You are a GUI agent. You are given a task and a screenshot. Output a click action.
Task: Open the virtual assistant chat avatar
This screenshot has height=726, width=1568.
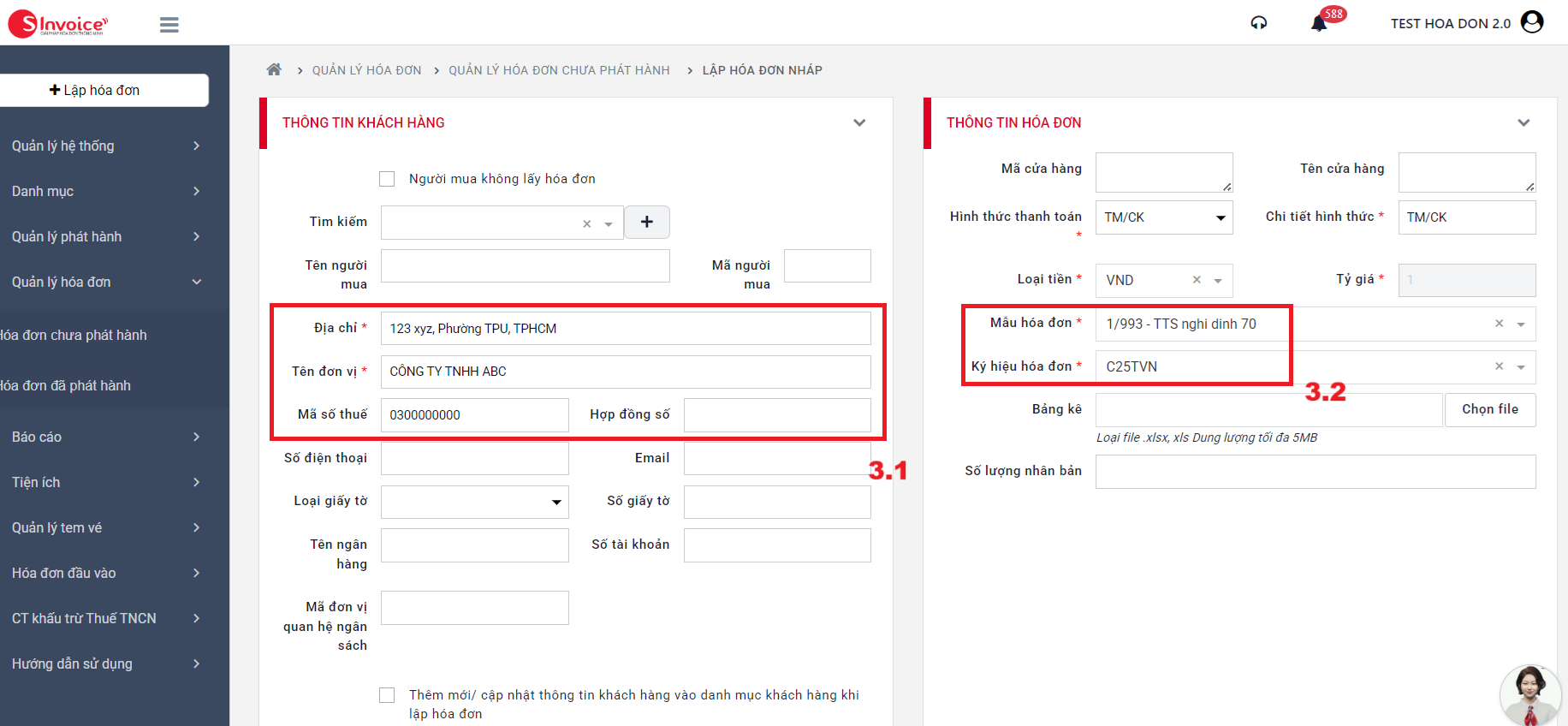(1529, 694)
